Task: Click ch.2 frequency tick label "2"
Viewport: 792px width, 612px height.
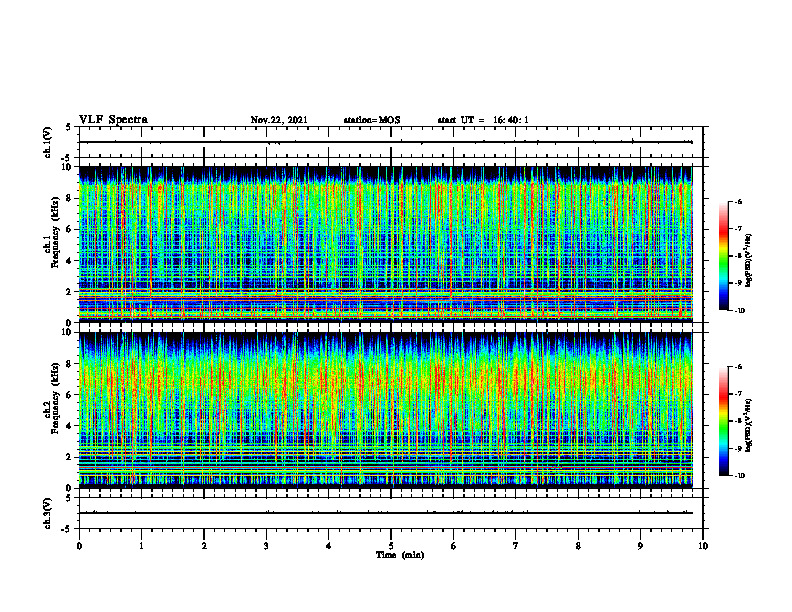Action: coord(70,457)
